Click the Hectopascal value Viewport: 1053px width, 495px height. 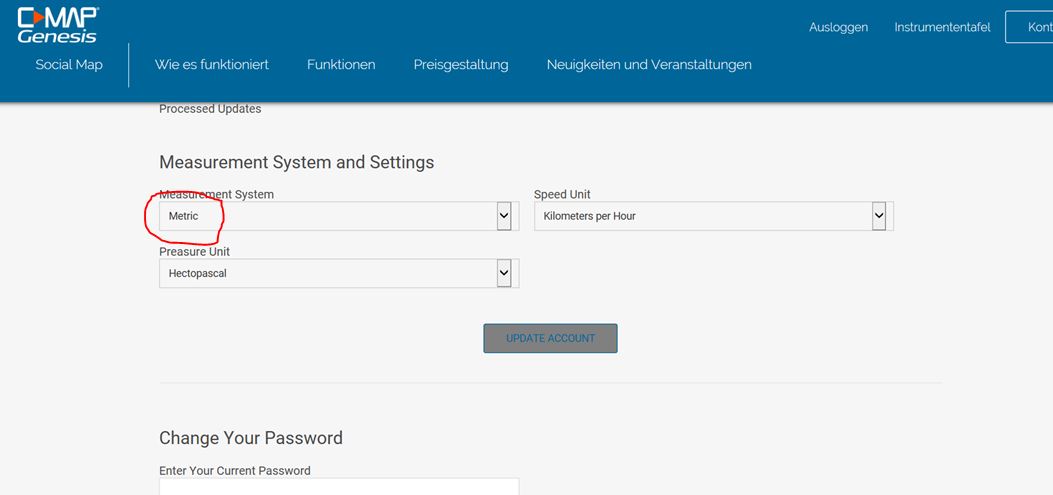[x=198, y=273]
